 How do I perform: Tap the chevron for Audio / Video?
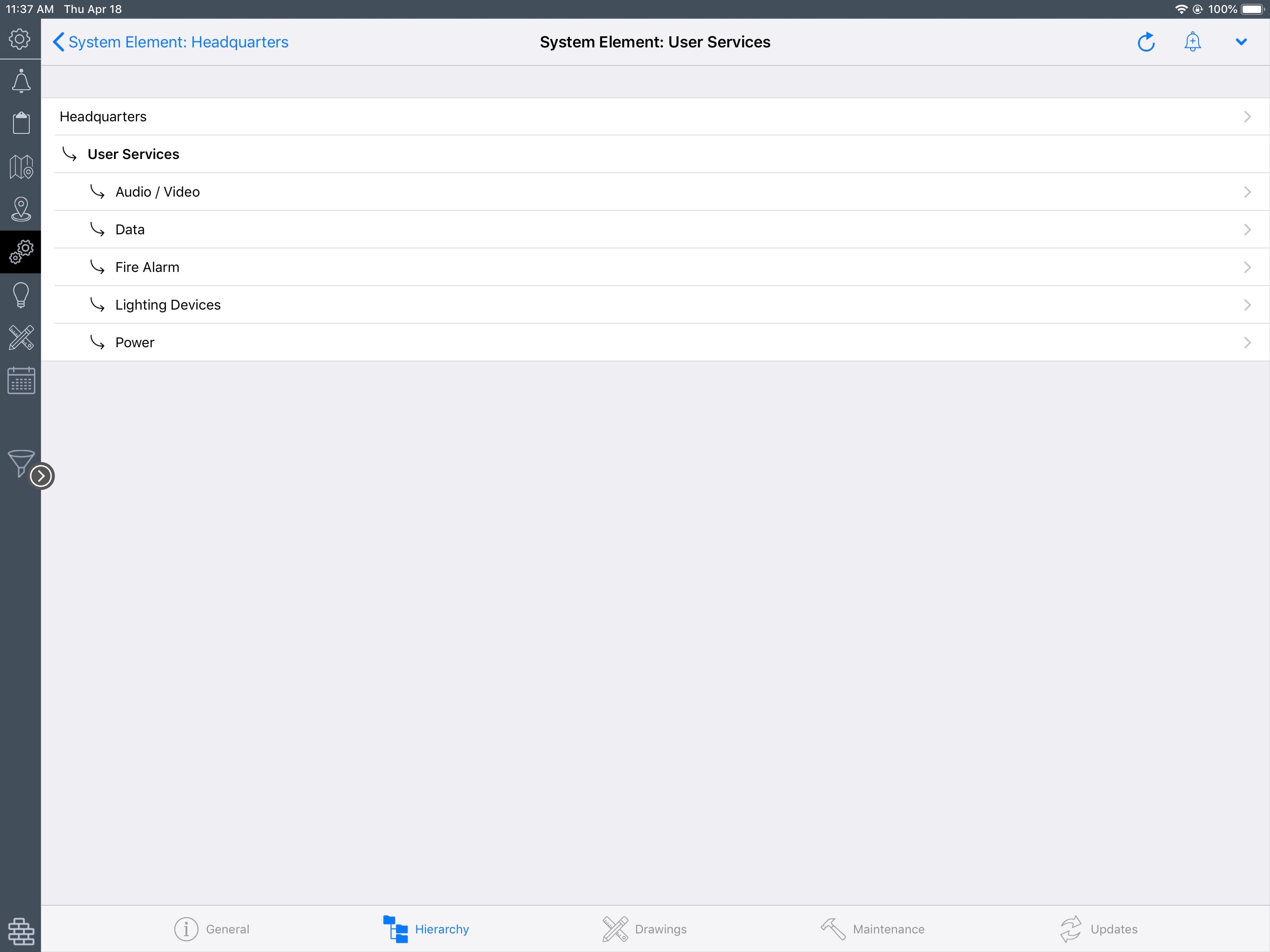(x=1247, y=192)
